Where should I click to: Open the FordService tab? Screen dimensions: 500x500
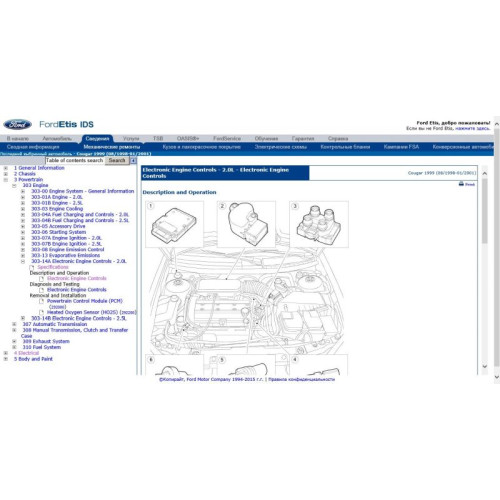(227, 138)
